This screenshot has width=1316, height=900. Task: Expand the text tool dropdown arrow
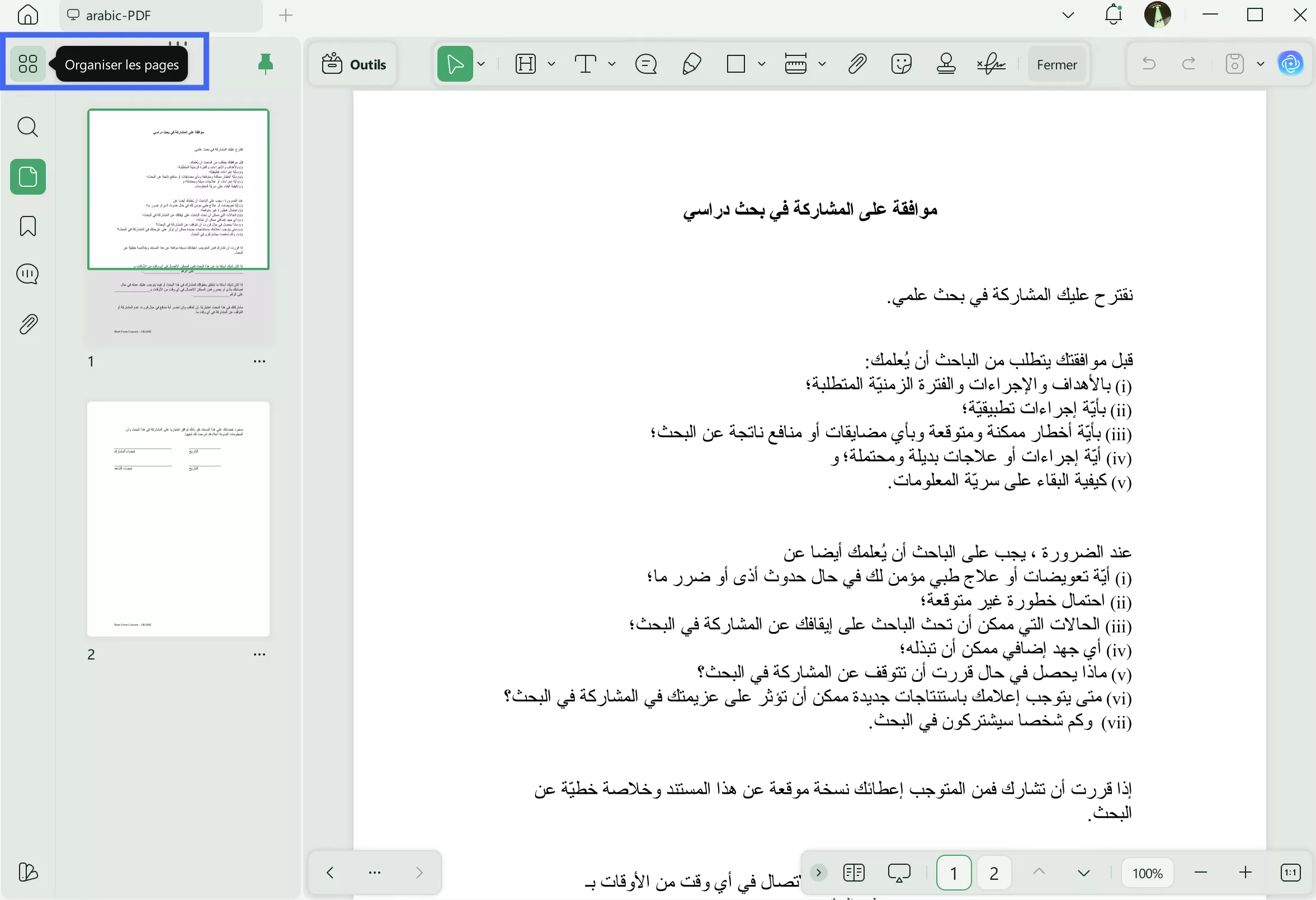(611, 64)
